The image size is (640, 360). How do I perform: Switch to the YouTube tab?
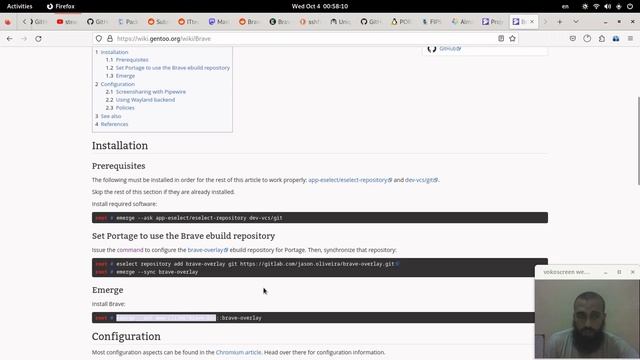67,22
